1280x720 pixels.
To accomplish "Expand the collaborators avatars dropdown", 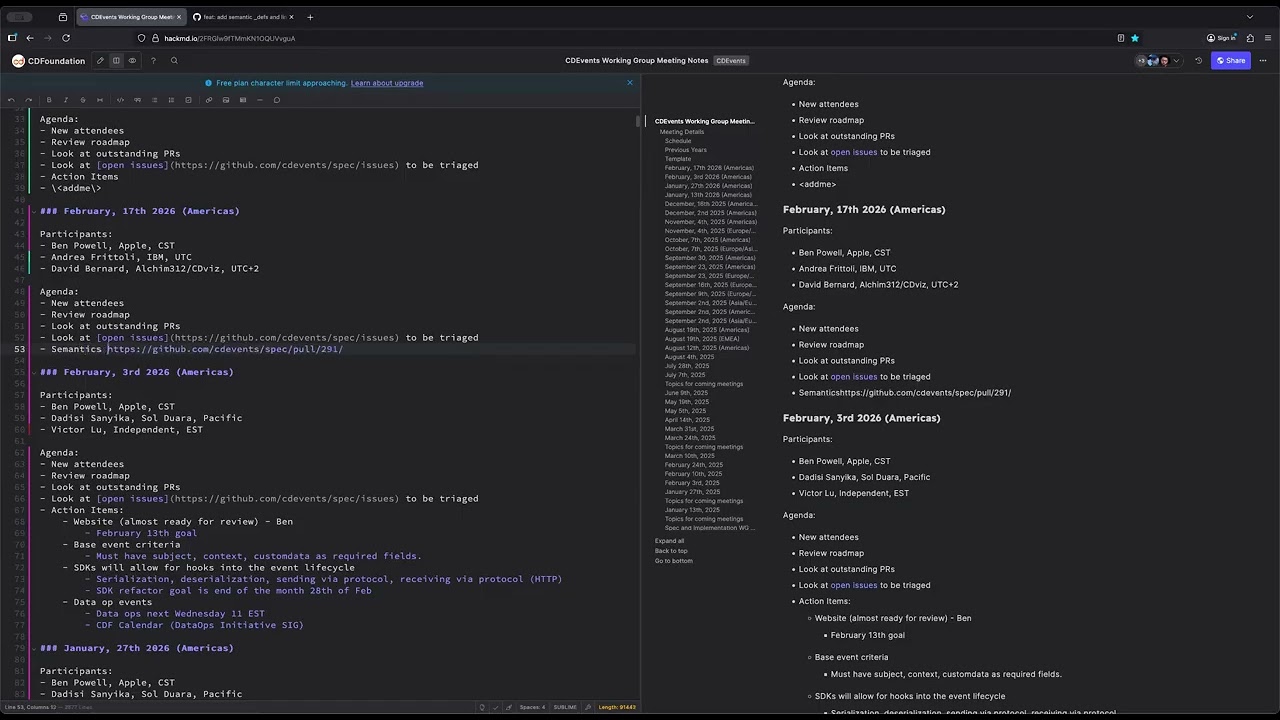I will [x=1176, y=61].
